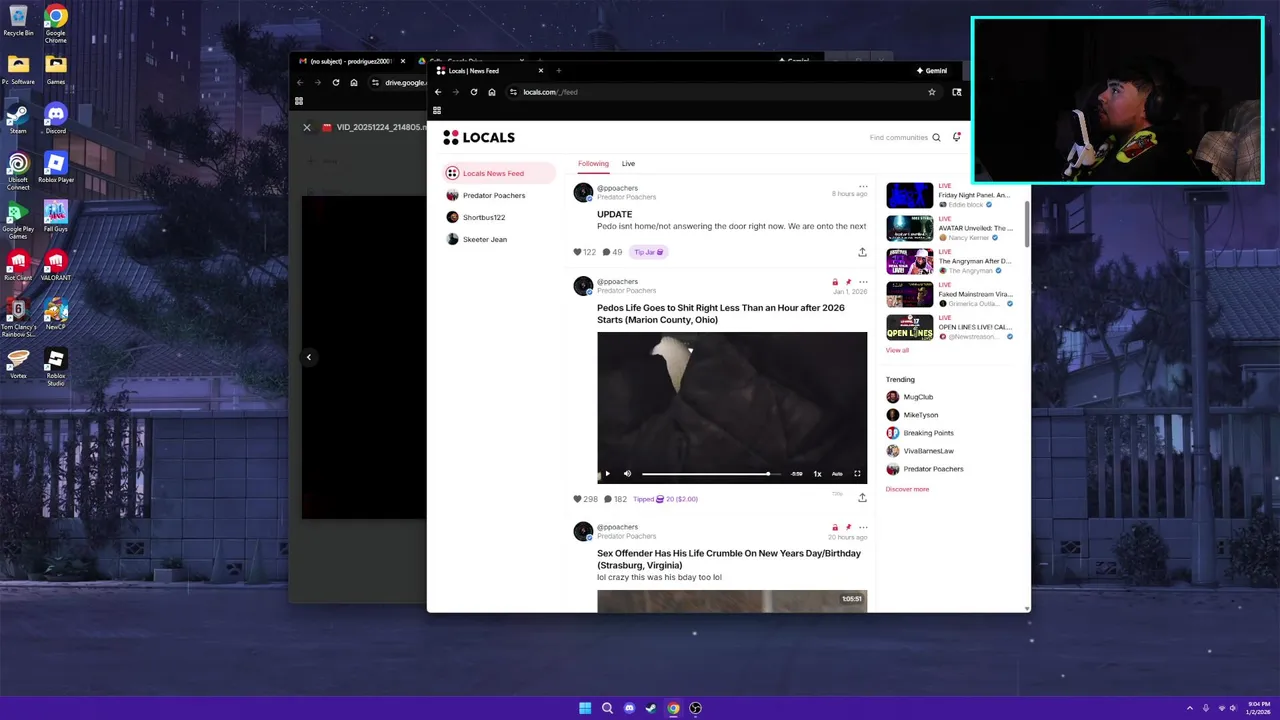The image size is (1280, 720).
Task: Open the Discord desktop shortcut
Action: [x=56, y=118]
